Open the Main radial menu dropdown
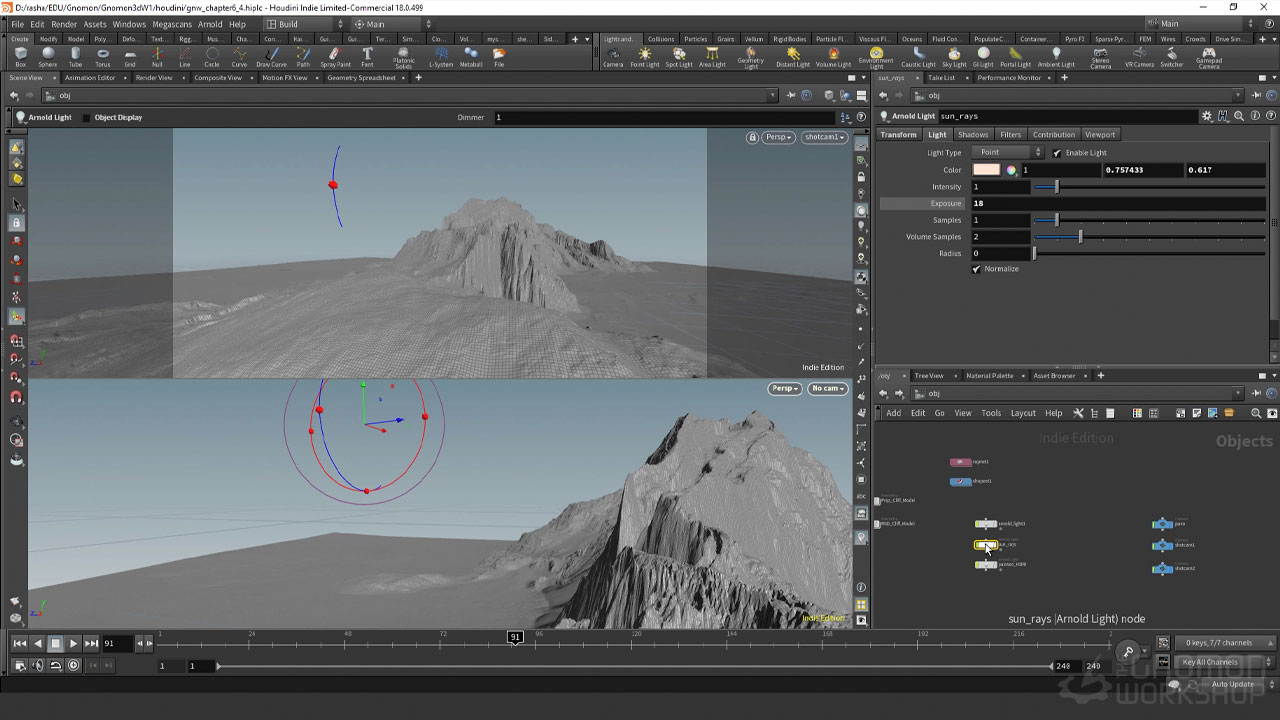Viewport: 1280px width, 720px height. click(393, 24)
